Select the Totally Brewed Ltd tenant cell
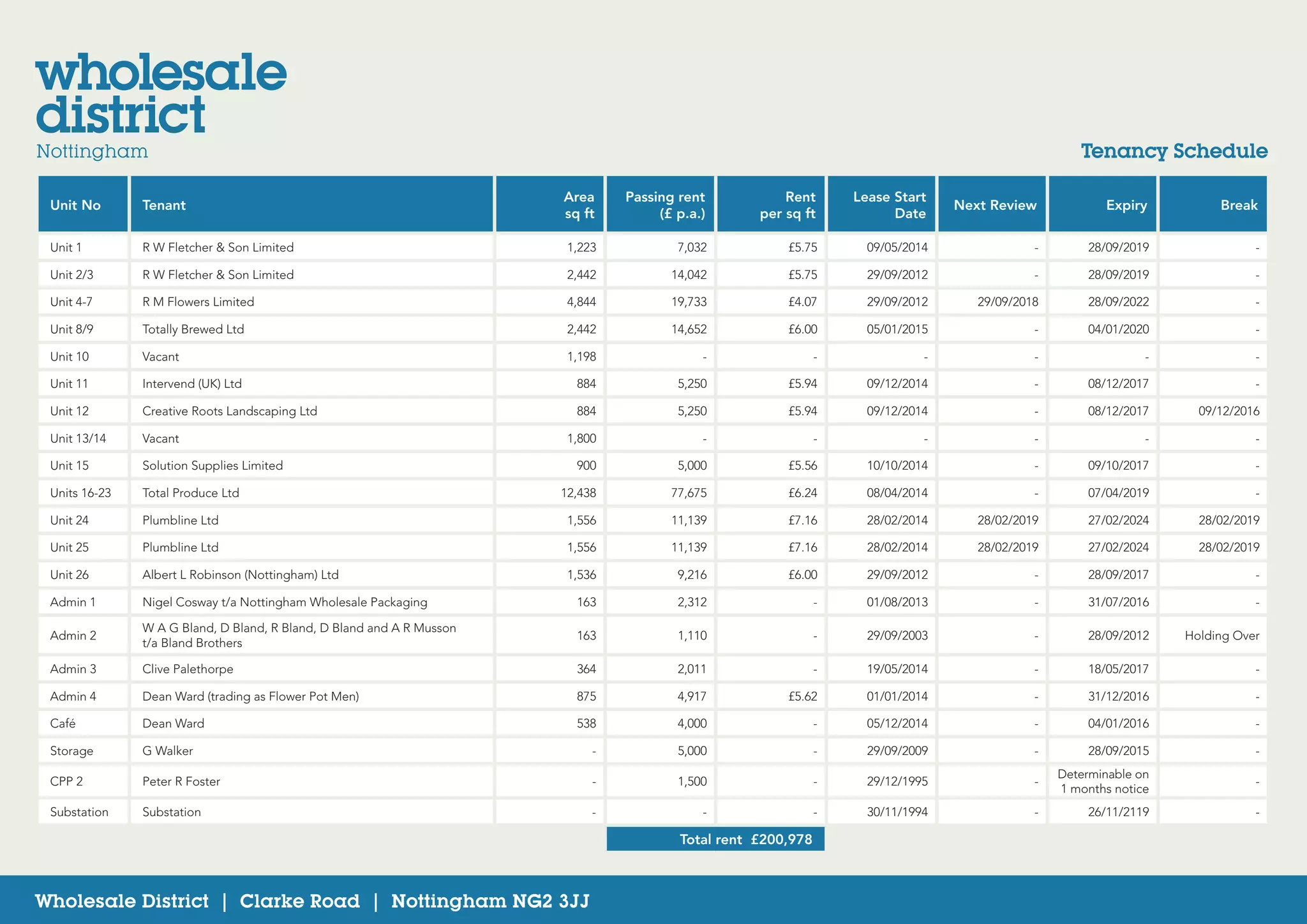Screen dimensions: 1307x924 [193, 329]
